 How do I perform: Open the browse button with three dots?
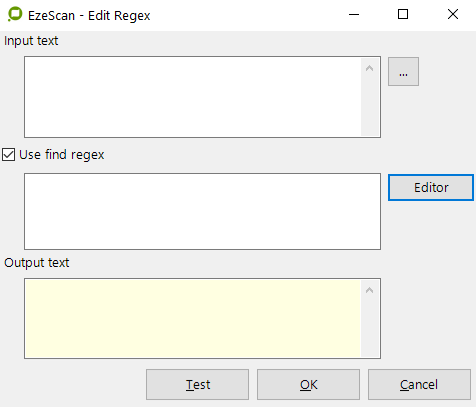click(x=403, y=72)
